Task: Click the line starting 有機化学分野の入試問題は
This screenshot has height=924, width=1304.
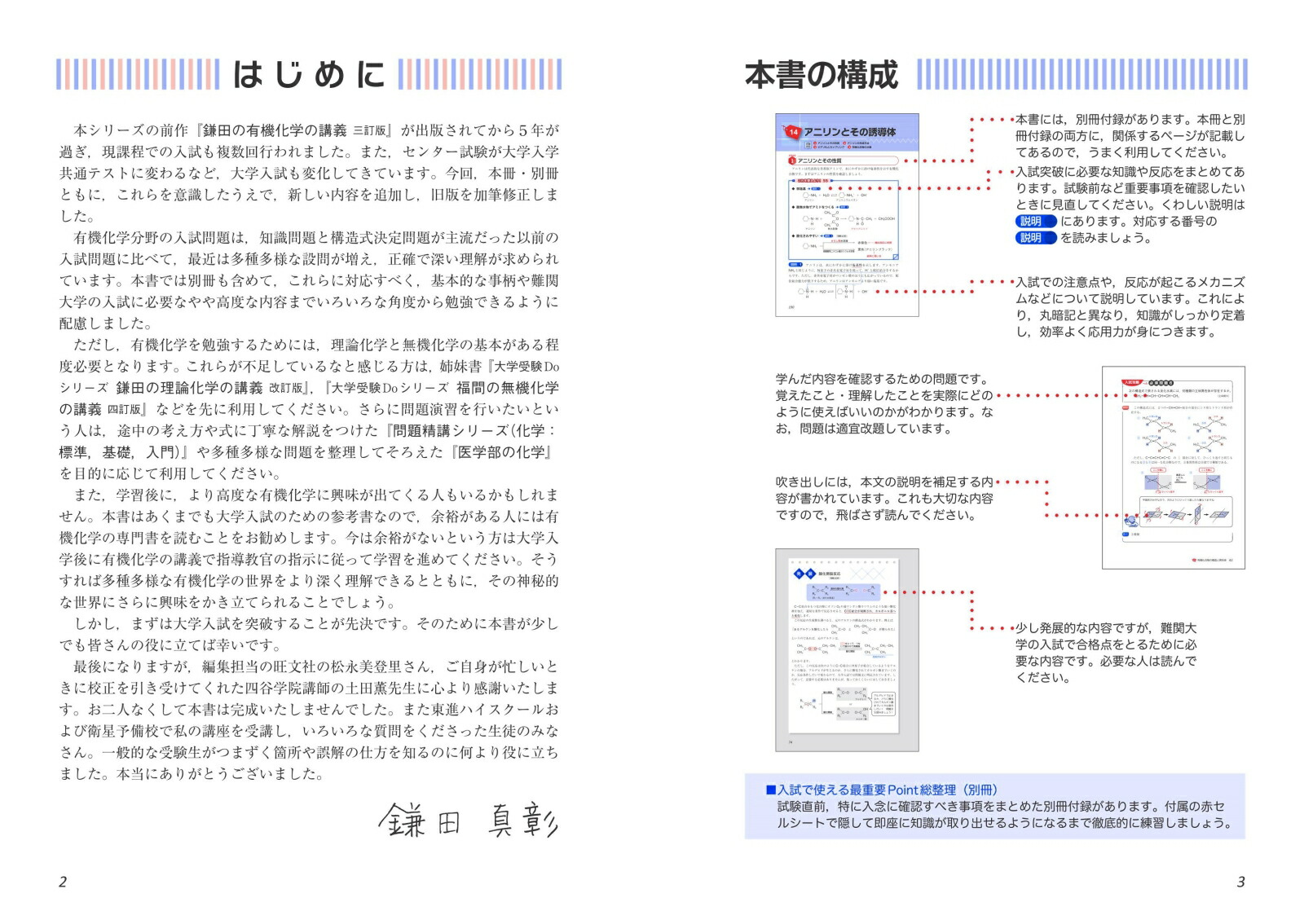Action: point(316,238)
